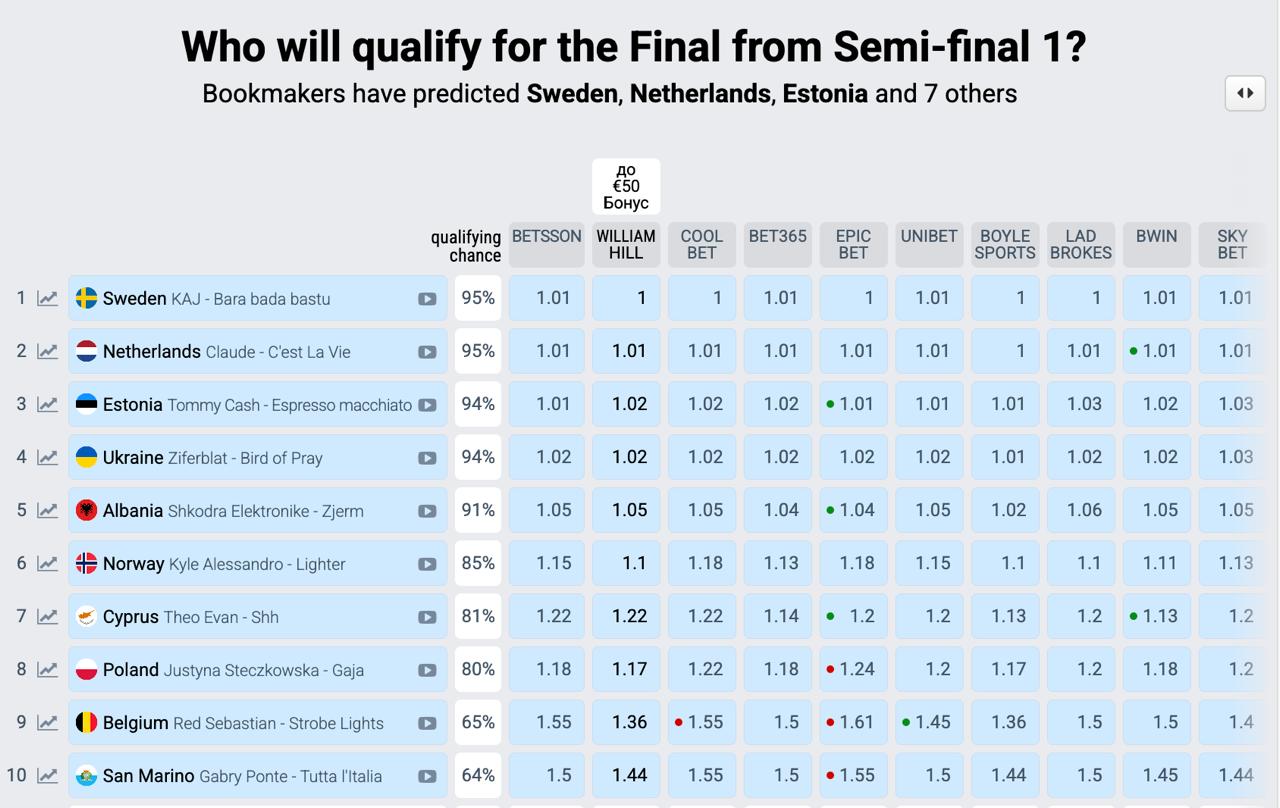Toggle the table width expand arrows button

[x=1245, y=93]
